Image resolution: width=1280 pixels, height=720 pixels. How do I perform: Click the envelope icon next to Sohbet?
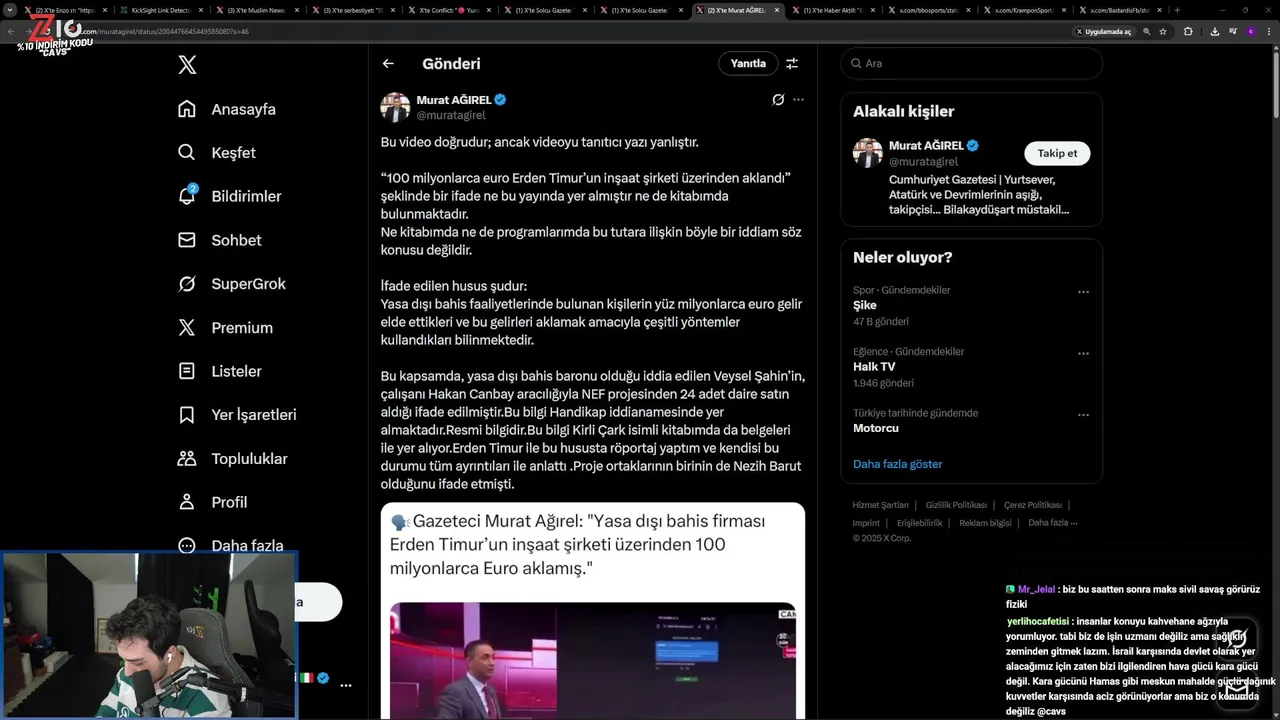[187, 240]
